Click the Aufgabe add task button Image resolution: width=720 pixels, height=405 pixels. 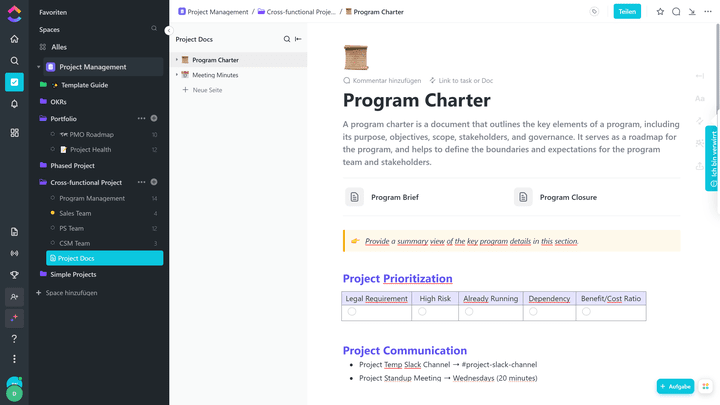click(x=675, y=386)
